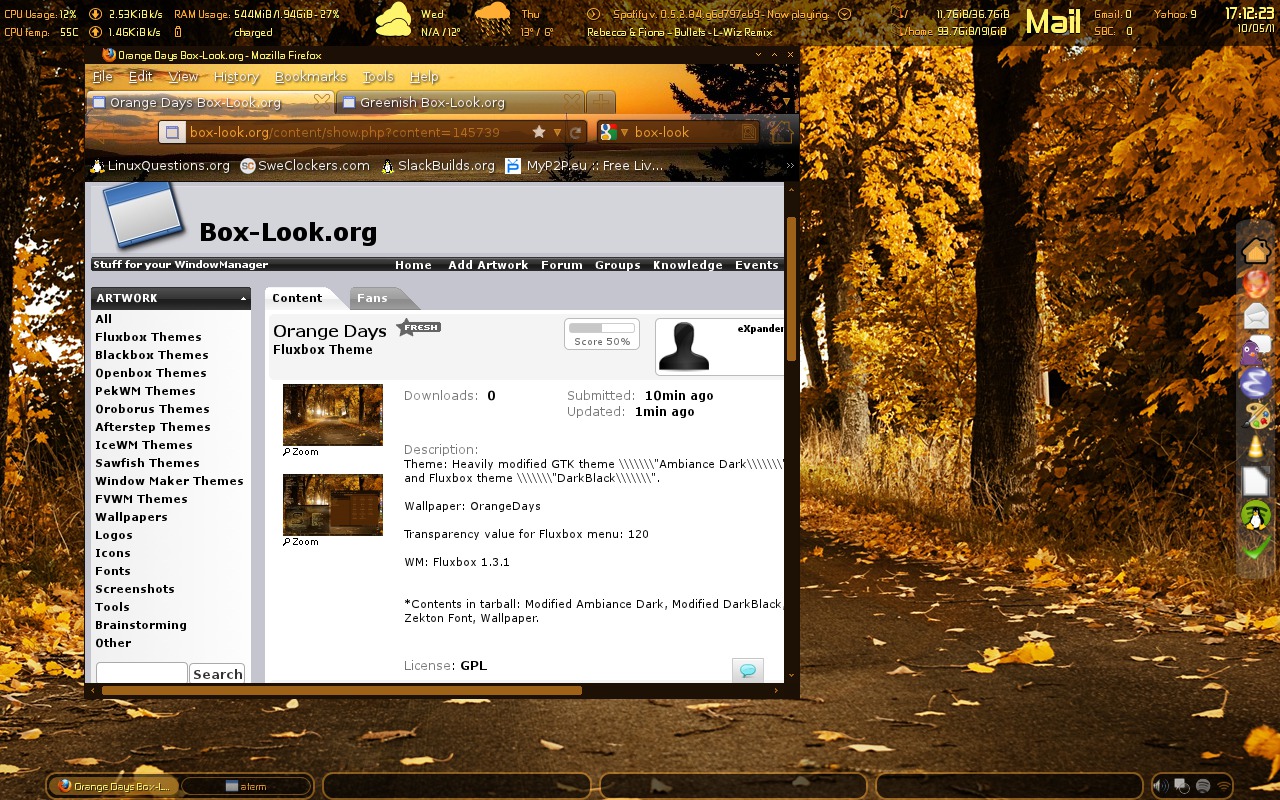Click the vertical scrollbar thumb

click(791, 289)
